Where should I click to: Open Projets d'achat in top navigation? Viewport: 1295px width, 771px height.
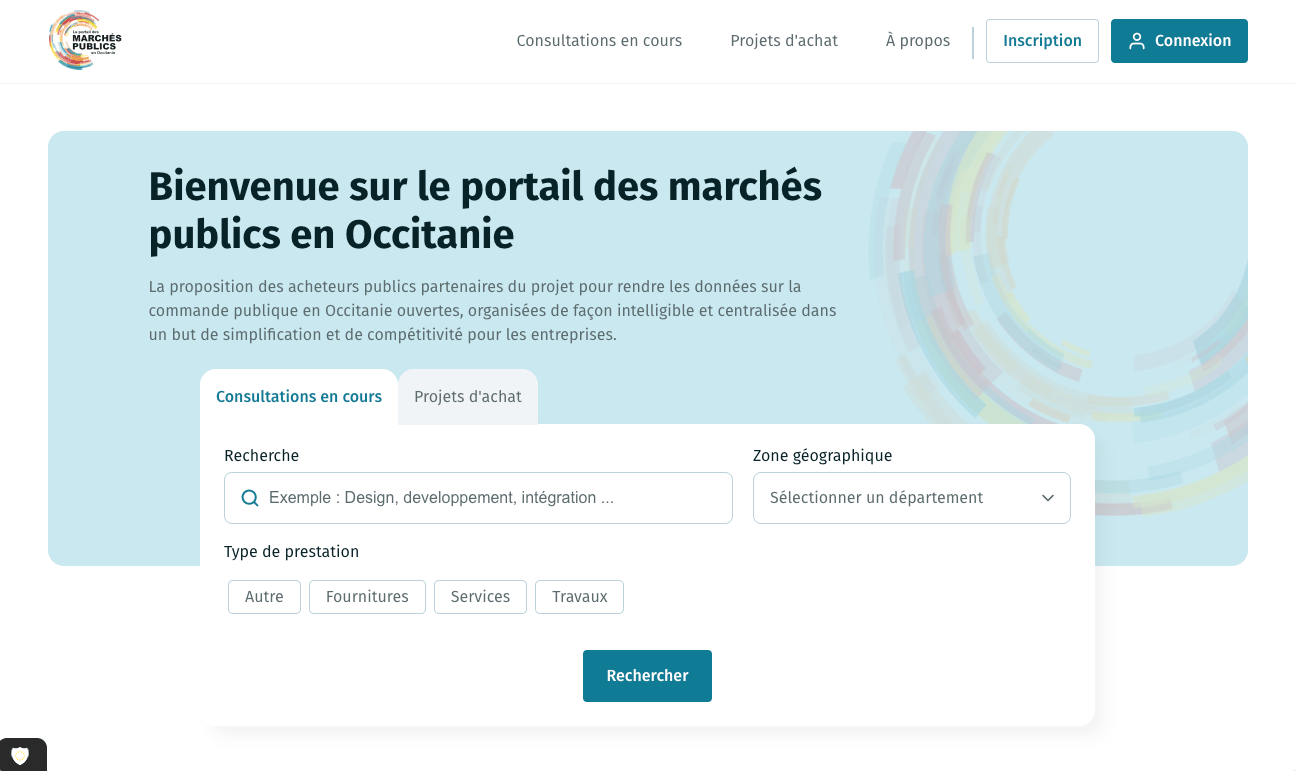[784, 41]
